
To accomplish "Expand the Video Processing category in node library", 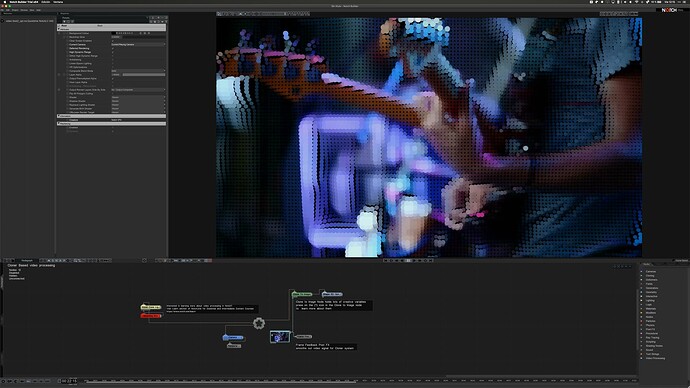I will click(641, 358).
